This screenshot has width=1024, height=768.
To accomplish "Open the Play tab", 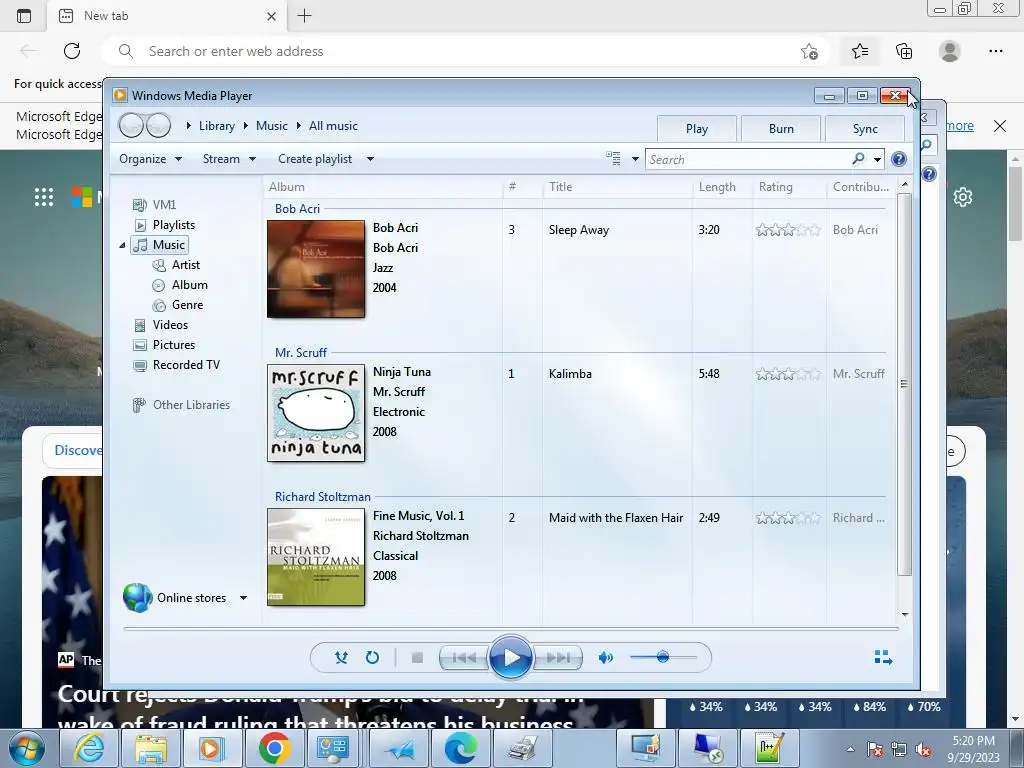I will point(697,129).
